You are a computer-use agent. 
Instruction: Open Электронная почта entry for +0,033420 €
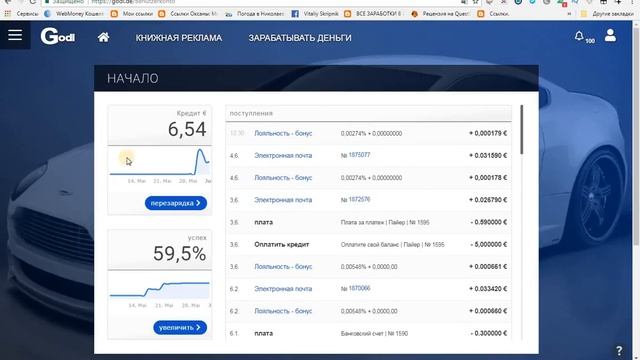tap(283, 289)
